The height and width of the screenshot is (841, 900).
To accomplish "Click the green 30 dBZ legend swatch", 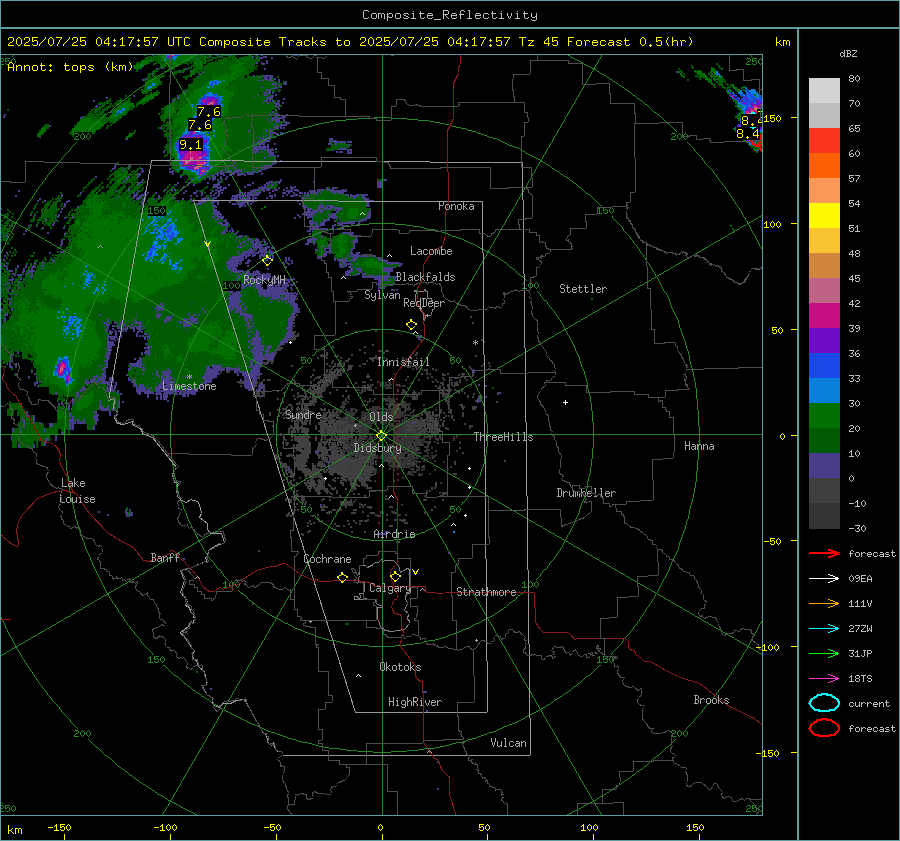I will [x=824, y=415].
